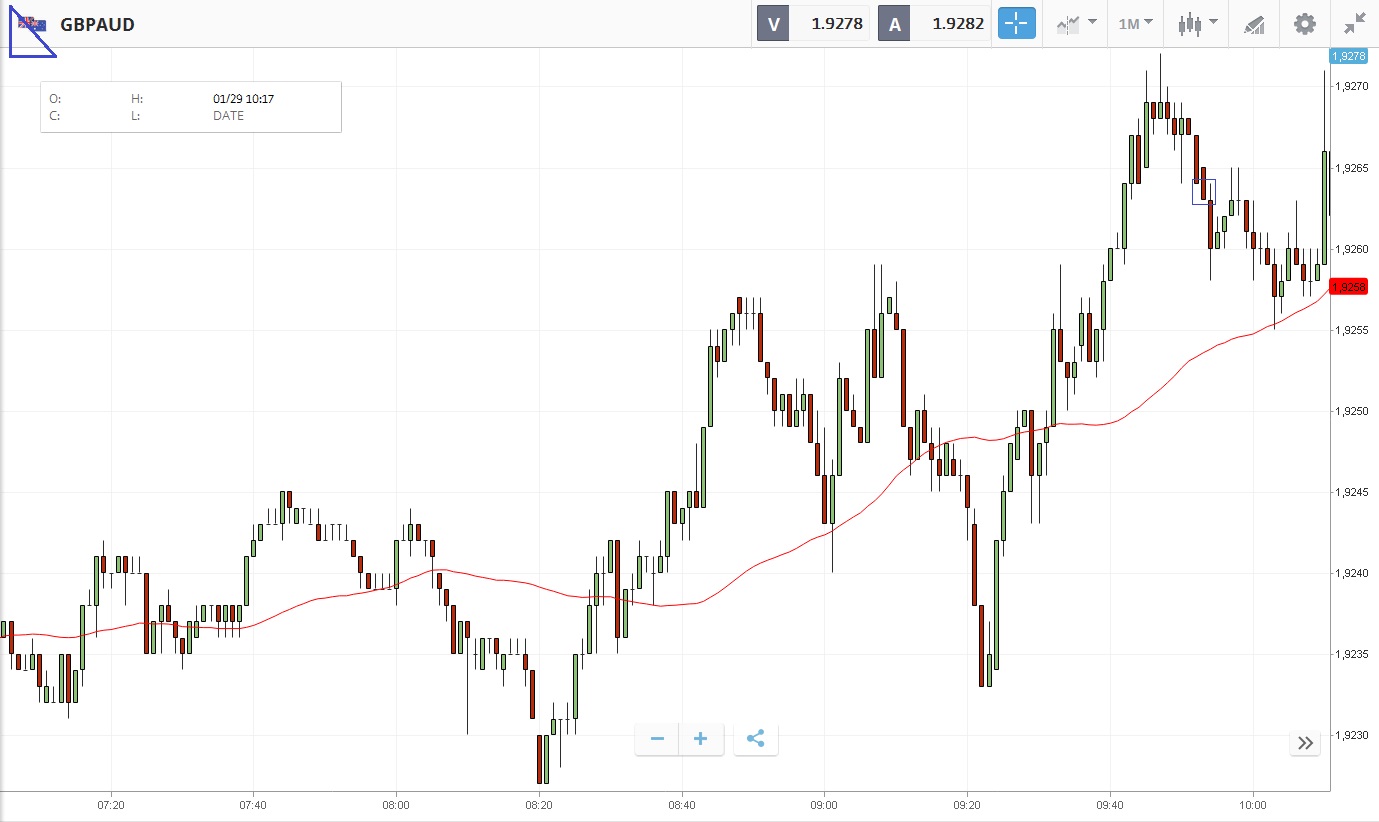The width and height of the screenshot is (1379, 822).
Task: Open the drawing tools pencil icon
Action: tap(1254, 24)
